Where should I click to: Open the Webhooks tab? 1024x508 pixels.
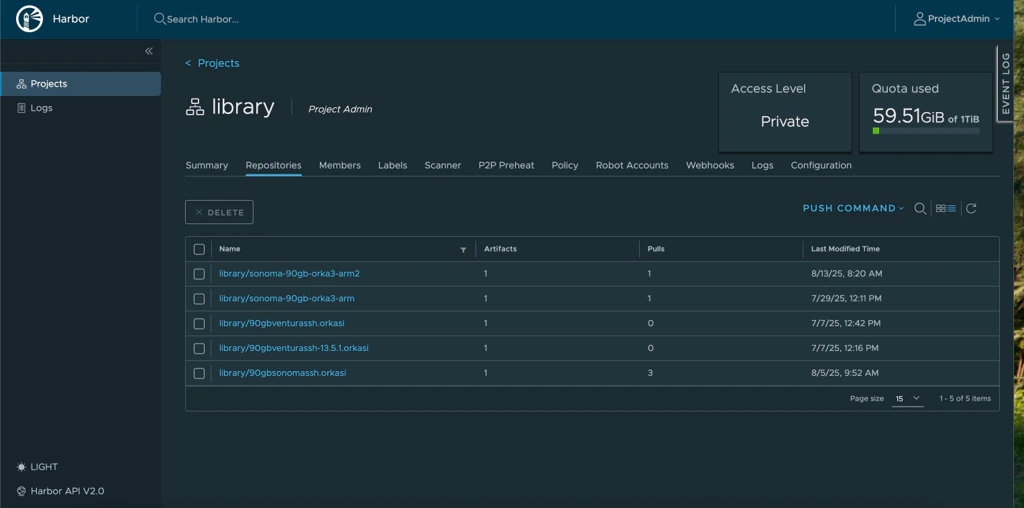(x=710, y=165)
